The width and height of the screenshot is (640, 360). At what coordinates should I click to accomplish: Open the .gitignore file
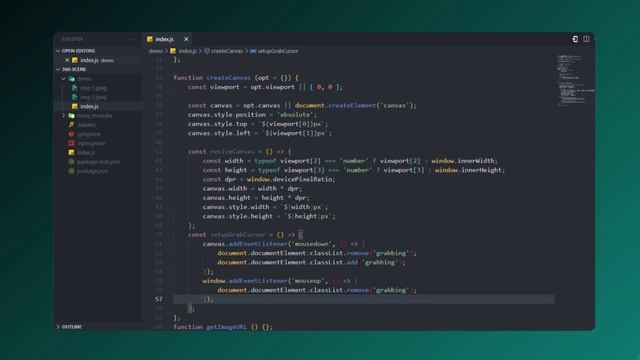pyautogui.click(x=89, y=134)
